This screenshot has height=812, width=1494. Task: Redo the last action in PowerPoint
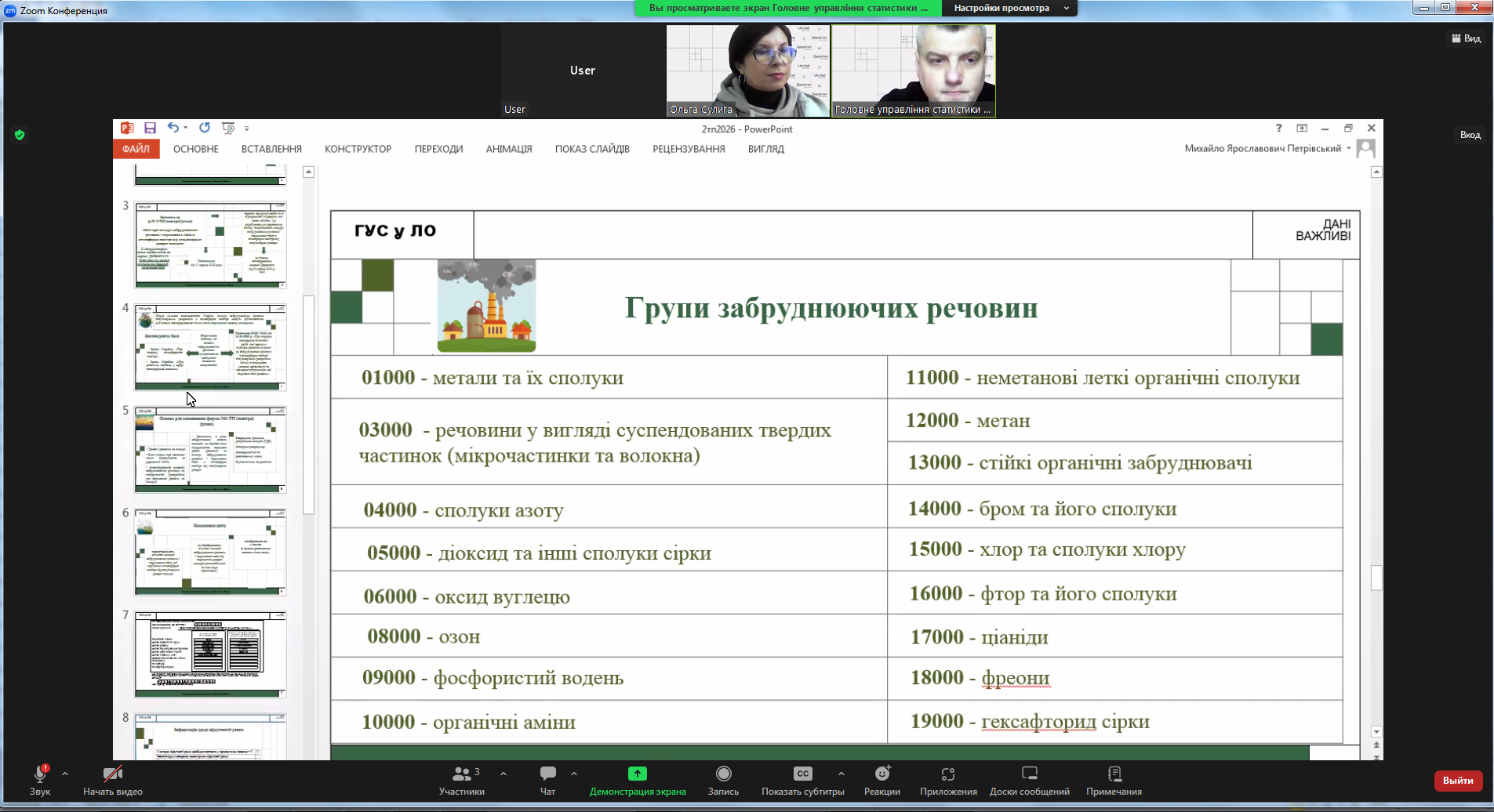pyautogui.click(x=205, y=127)
